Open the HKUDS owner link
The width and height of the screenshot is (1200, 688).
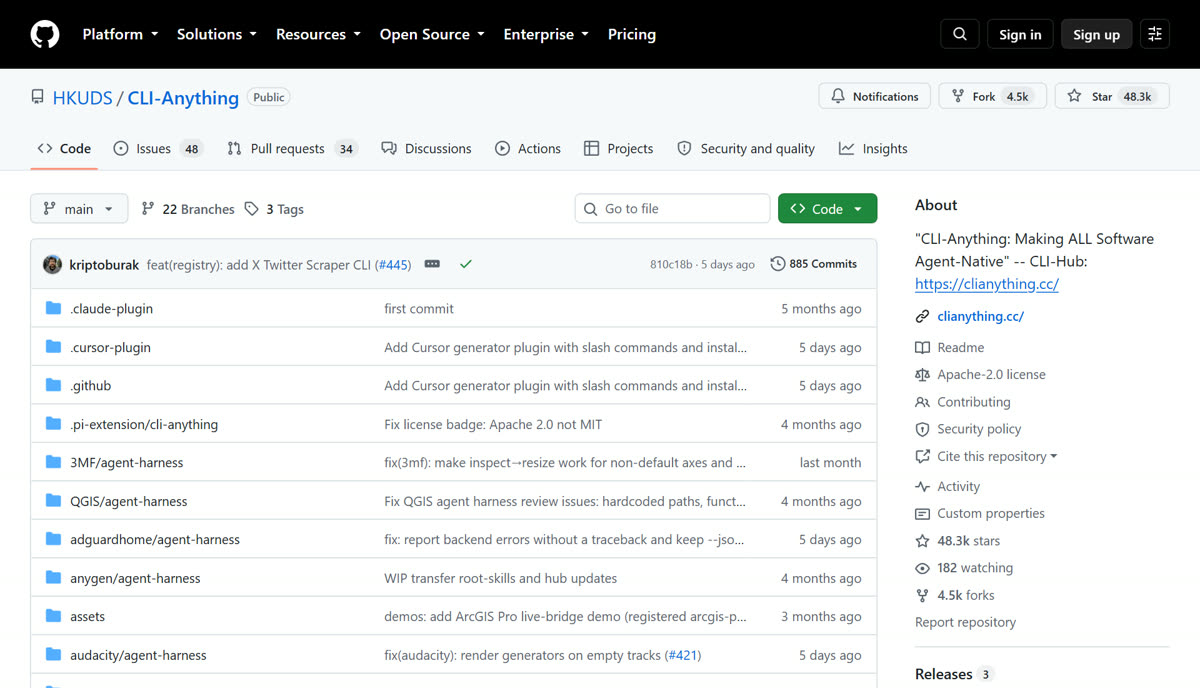[x=83, y=97]
